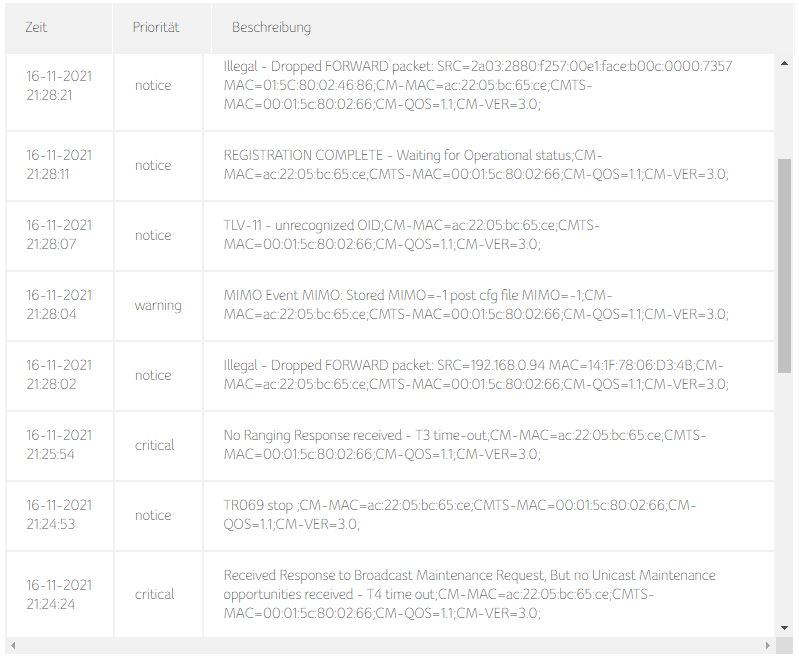Select the No Ranging Response T3 entry
Viewport: 799px width, 661px height.
(x=465, y=445)
